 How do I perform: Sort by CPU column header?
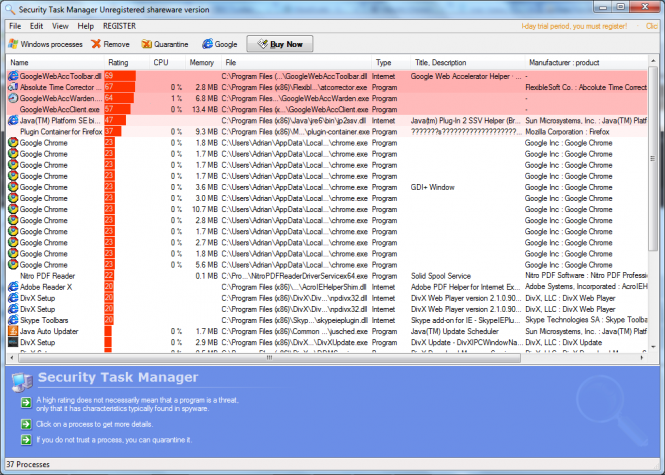click(x=168, y=63)
